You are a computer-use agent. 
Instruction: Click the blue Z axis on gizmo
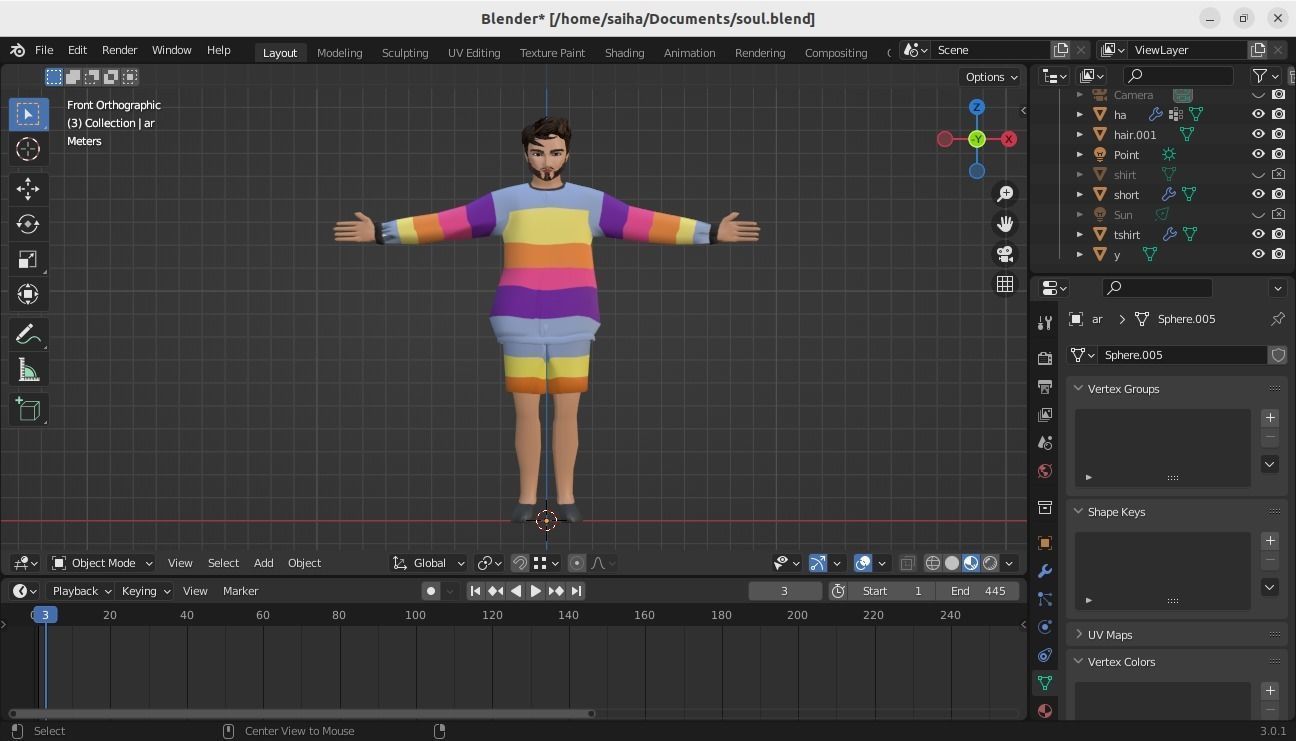point(977,107)
